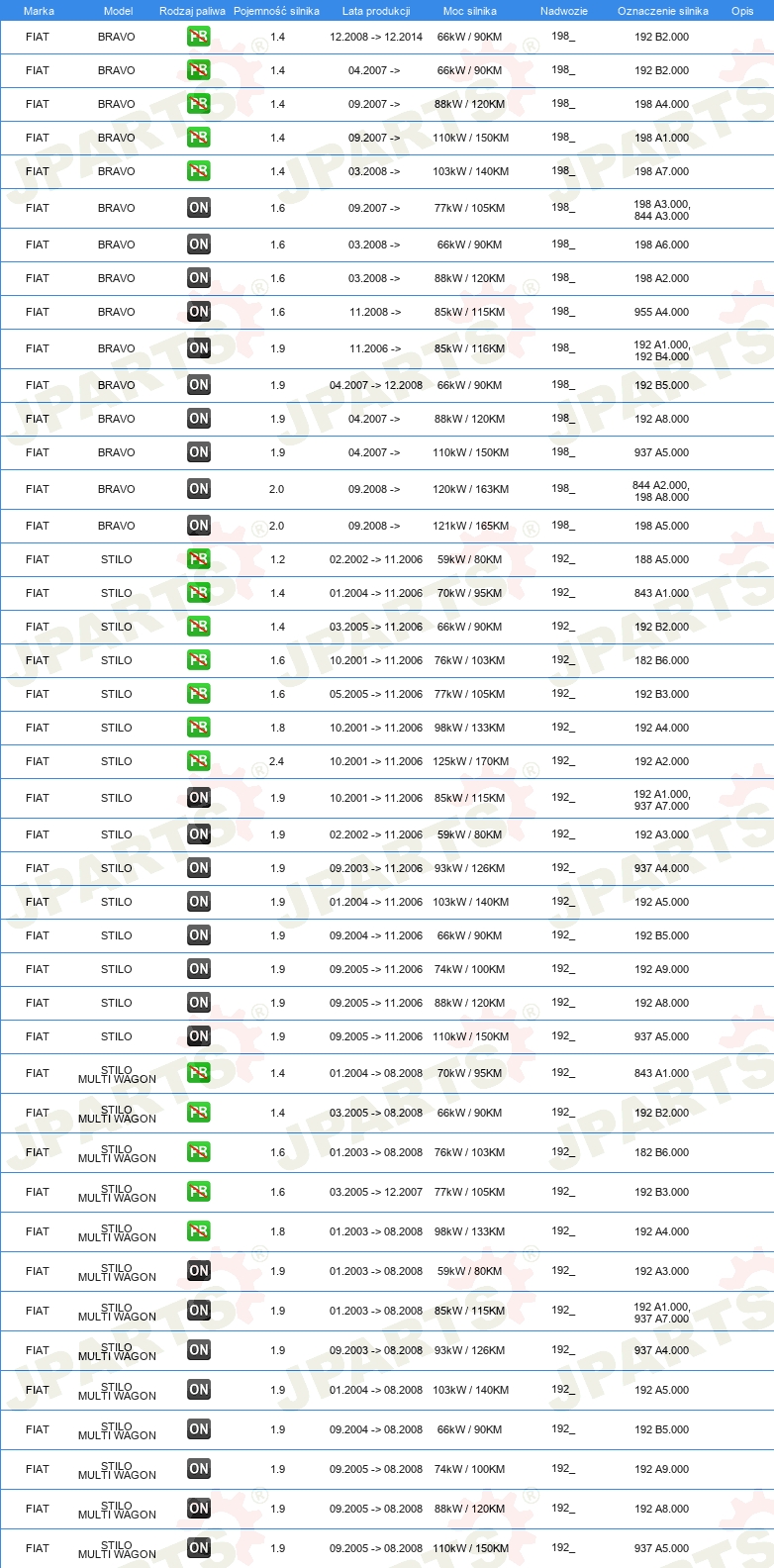Click the petrol icon for Bravo 1.4 103kW/140KM
Viewport: 774px width, 1568px height.
pos(199,171)
